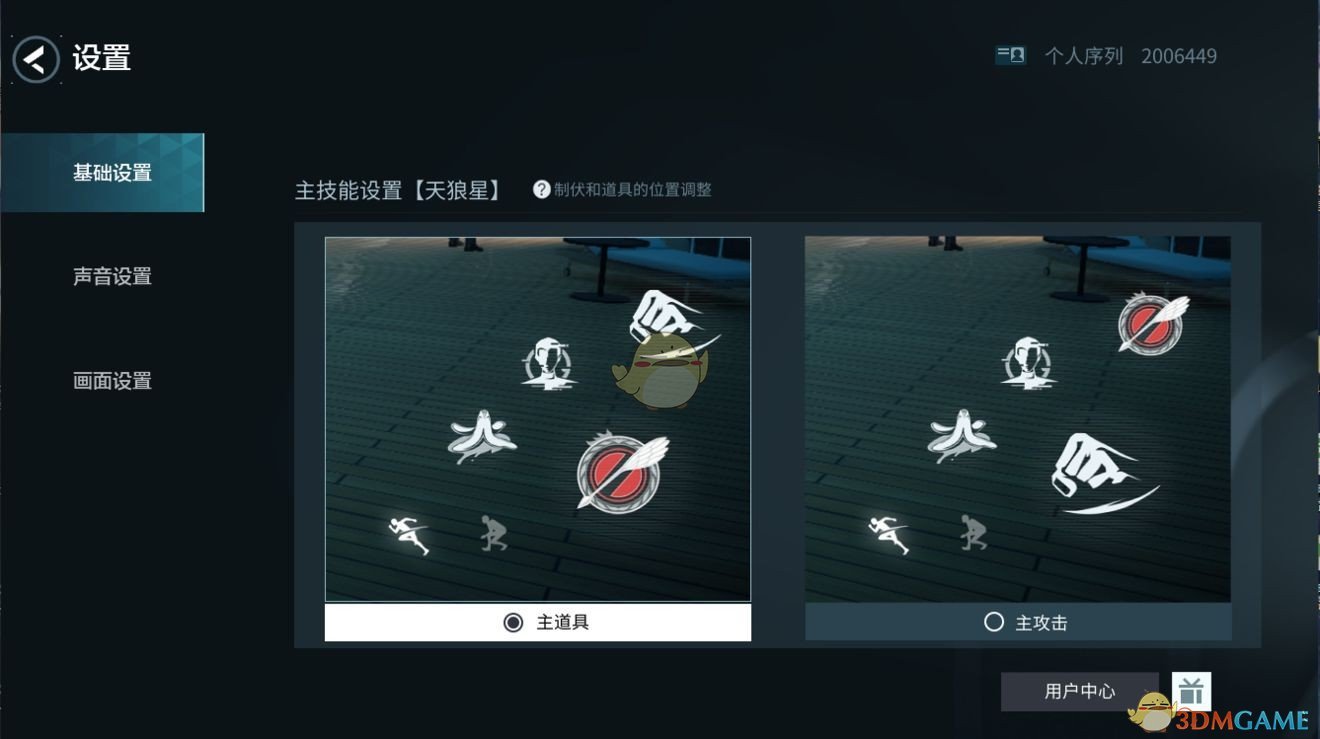Click the banana peel icon in 主攻击 preview
Screen dimensions: 1320x739
click(962, 437)
